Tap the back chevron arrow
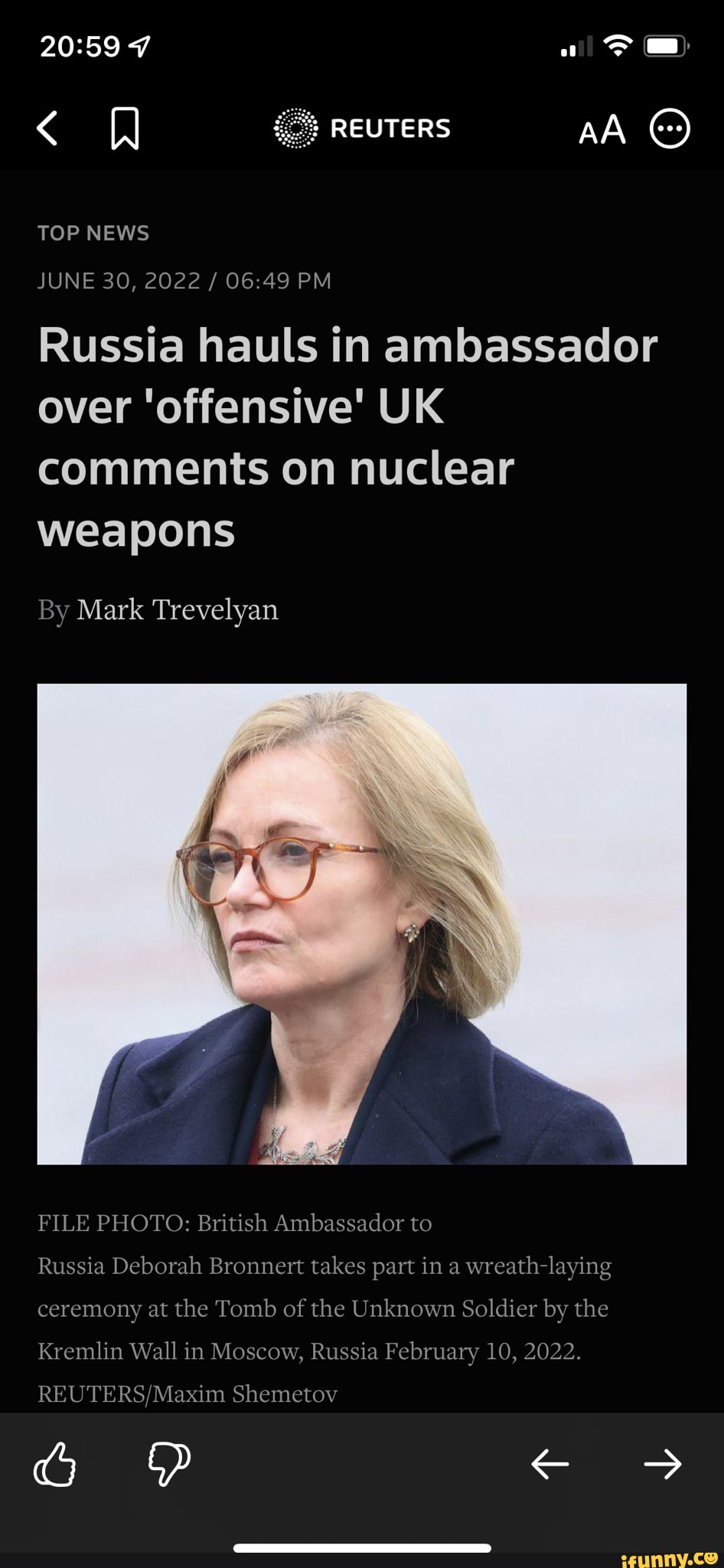 point(47,128)
